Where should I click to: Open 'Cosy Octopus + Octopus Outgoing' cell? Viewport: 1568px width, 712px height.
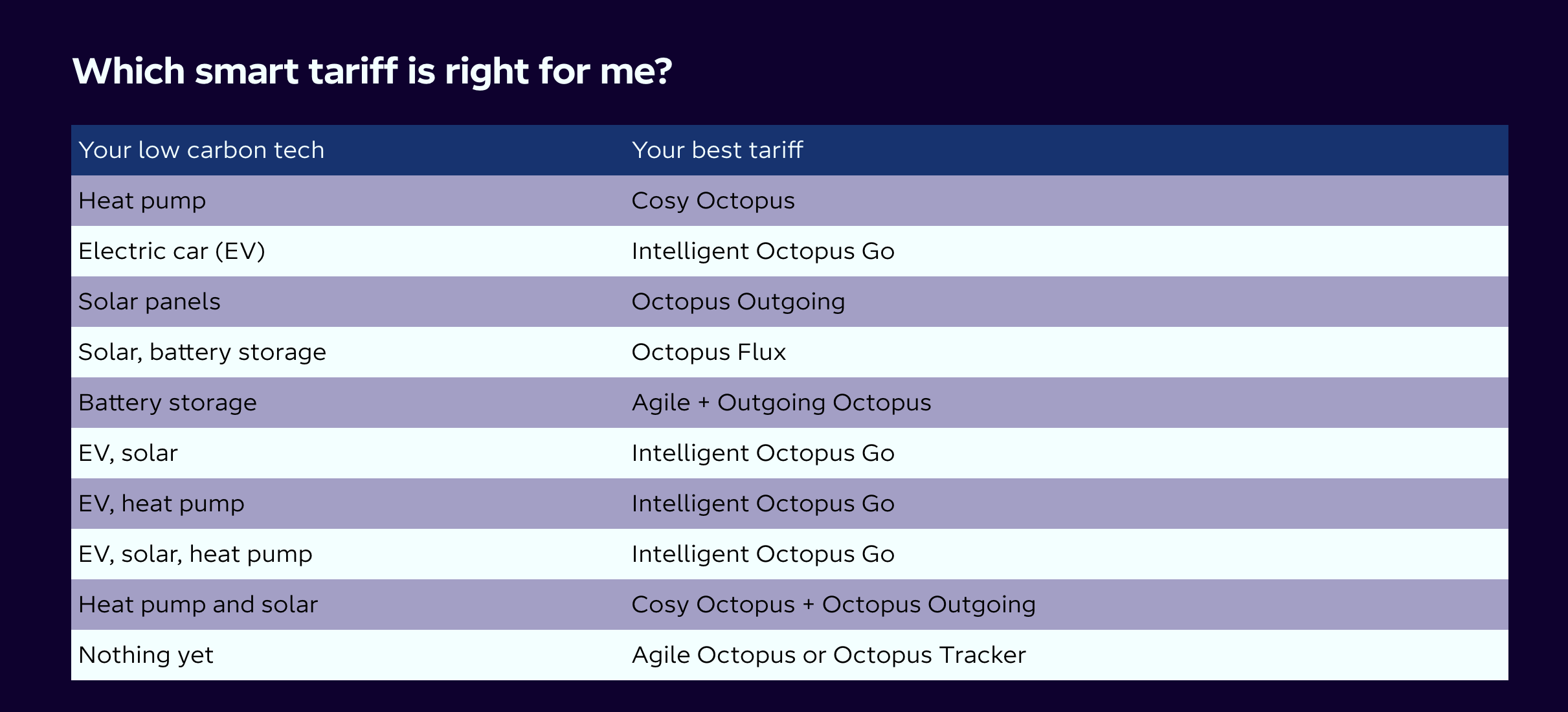point(834,605)
